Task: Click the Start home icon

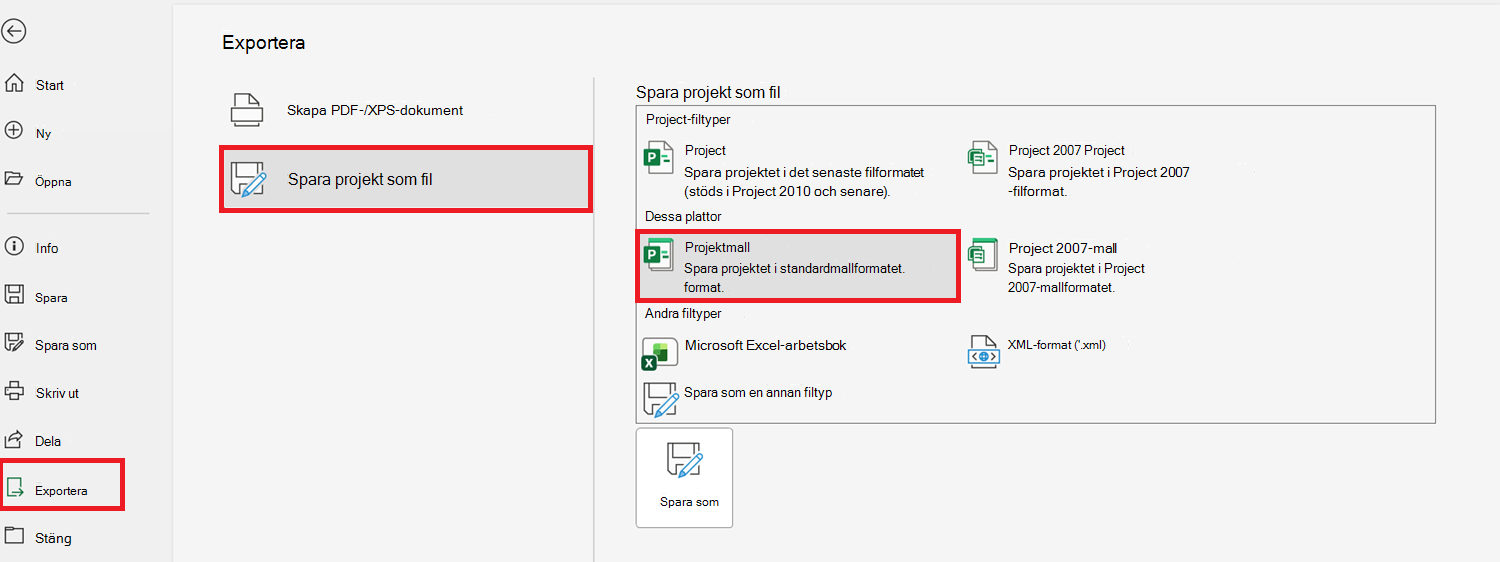Action: pos(14,84)
